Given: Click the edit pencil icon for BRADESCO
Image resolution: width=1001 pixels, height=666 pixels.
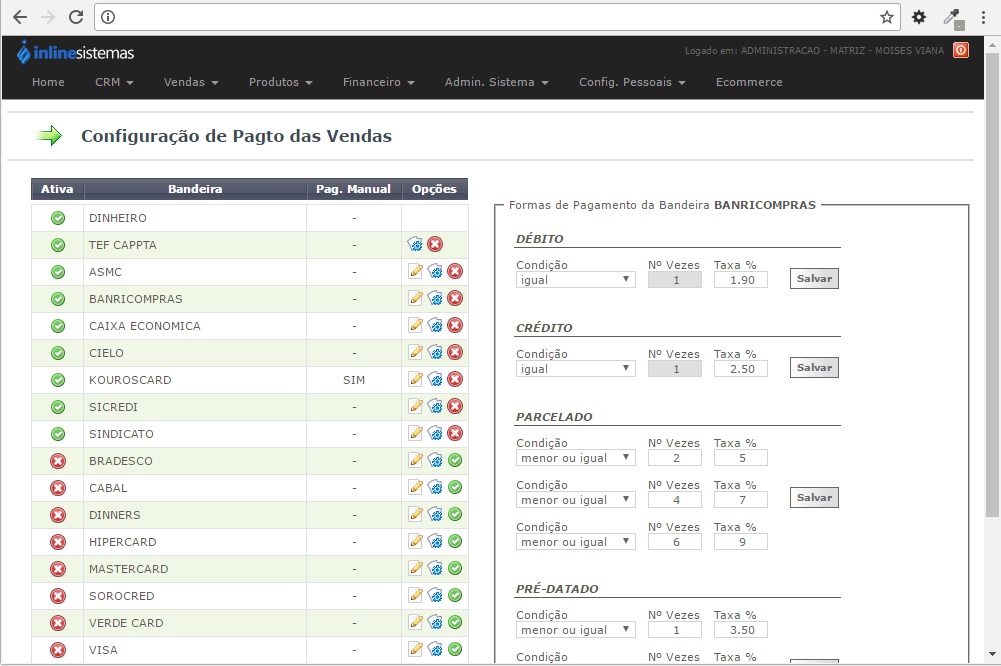Looking at the screenshot, I should pos(416,460).
